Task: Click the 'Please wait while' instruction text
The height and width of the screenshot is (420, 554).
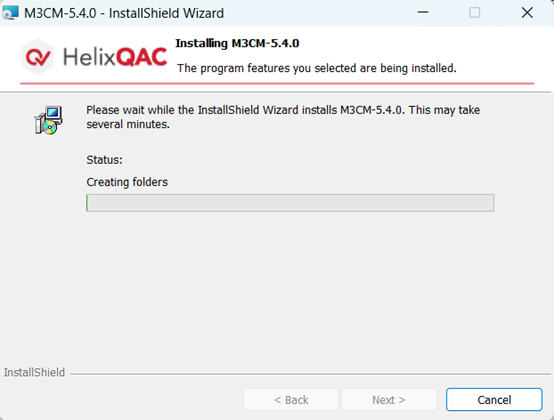Action: 283,117
